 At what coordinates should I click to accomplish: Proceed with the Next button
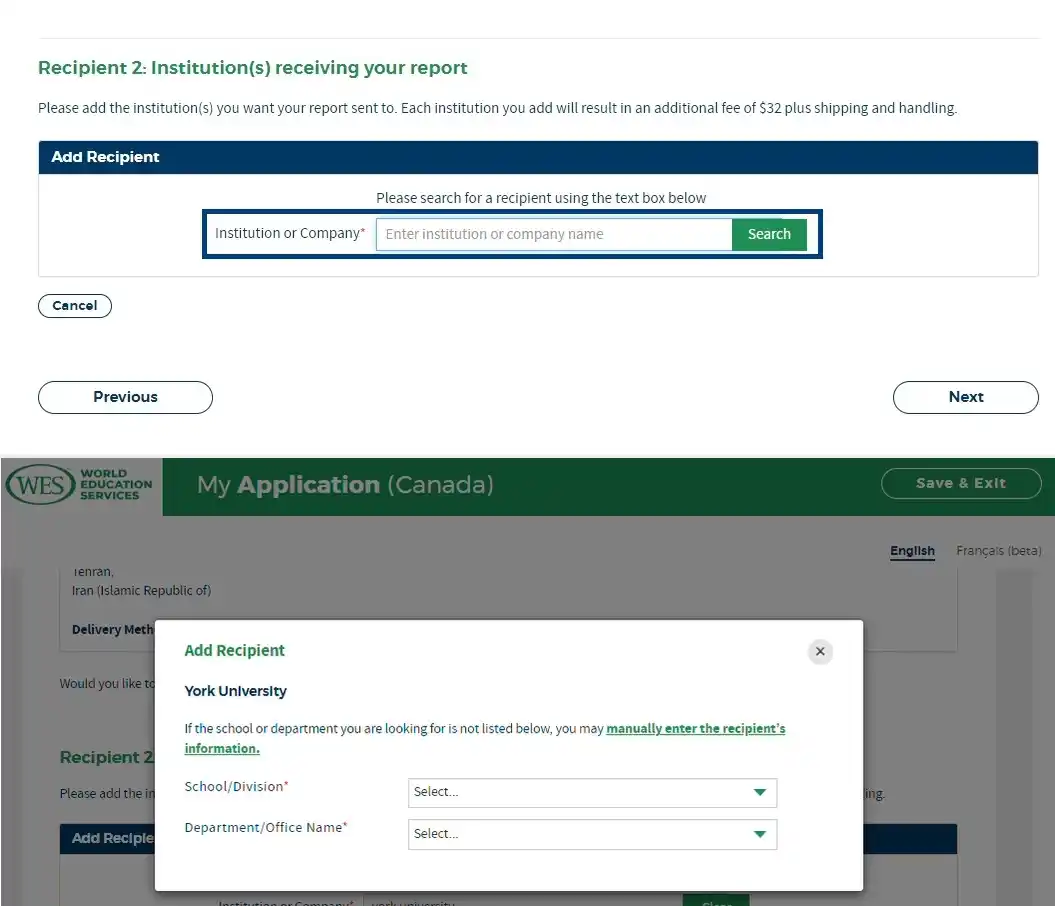coord(966,398)
